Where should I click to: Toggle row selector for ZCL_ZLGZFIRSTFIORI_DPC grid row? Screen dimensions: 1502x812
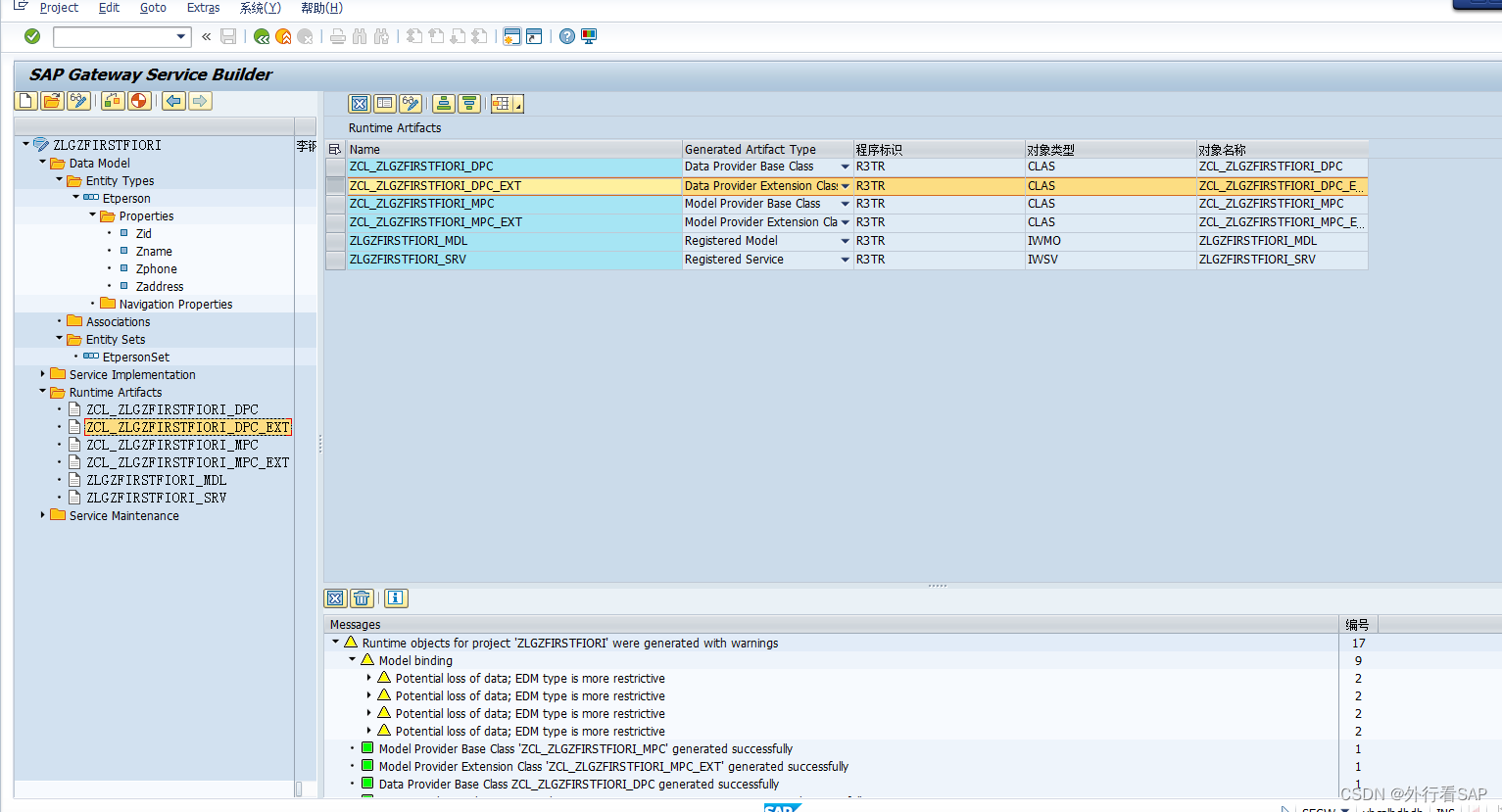click(335, 167)
